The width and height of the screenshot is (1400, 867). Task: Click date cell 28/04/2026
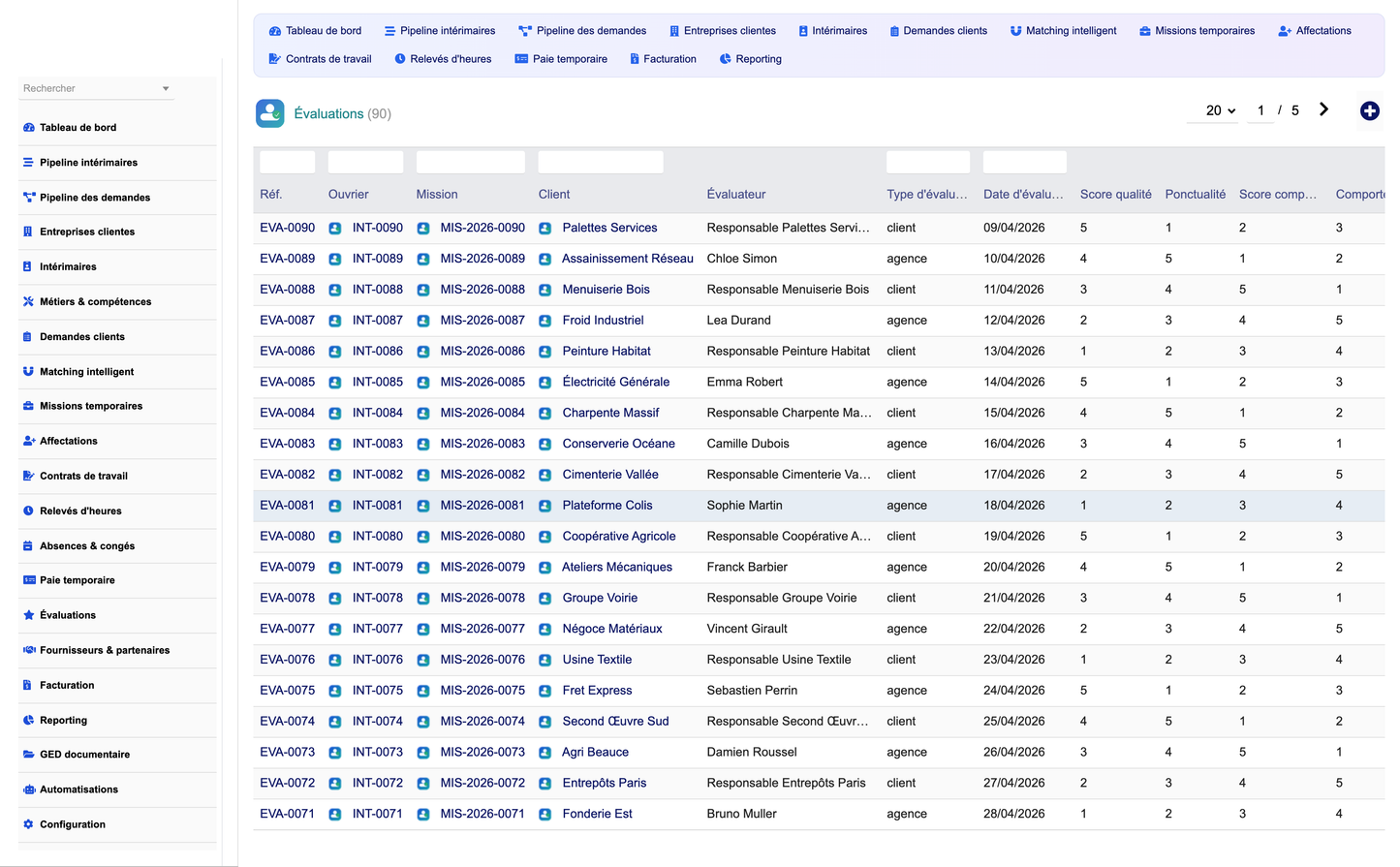[1013, 814]
